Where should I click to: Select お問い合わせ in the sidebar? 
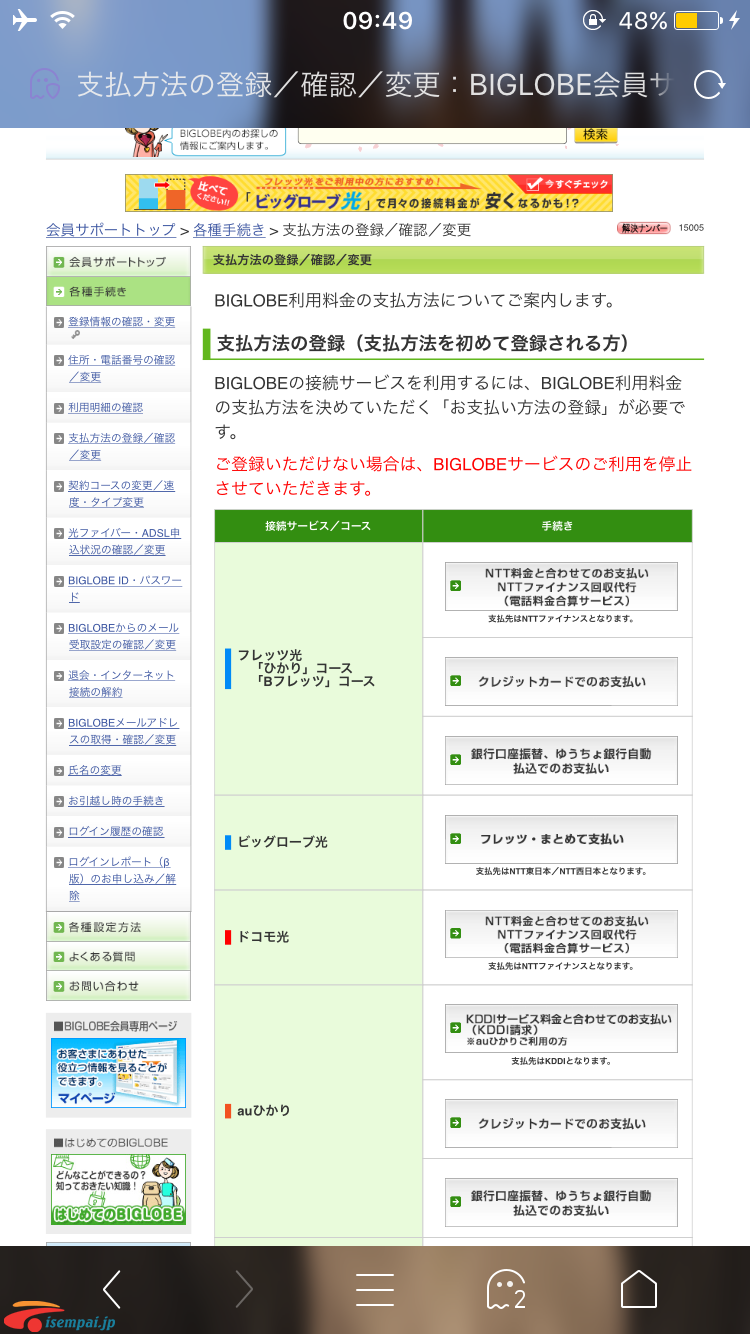118,986
